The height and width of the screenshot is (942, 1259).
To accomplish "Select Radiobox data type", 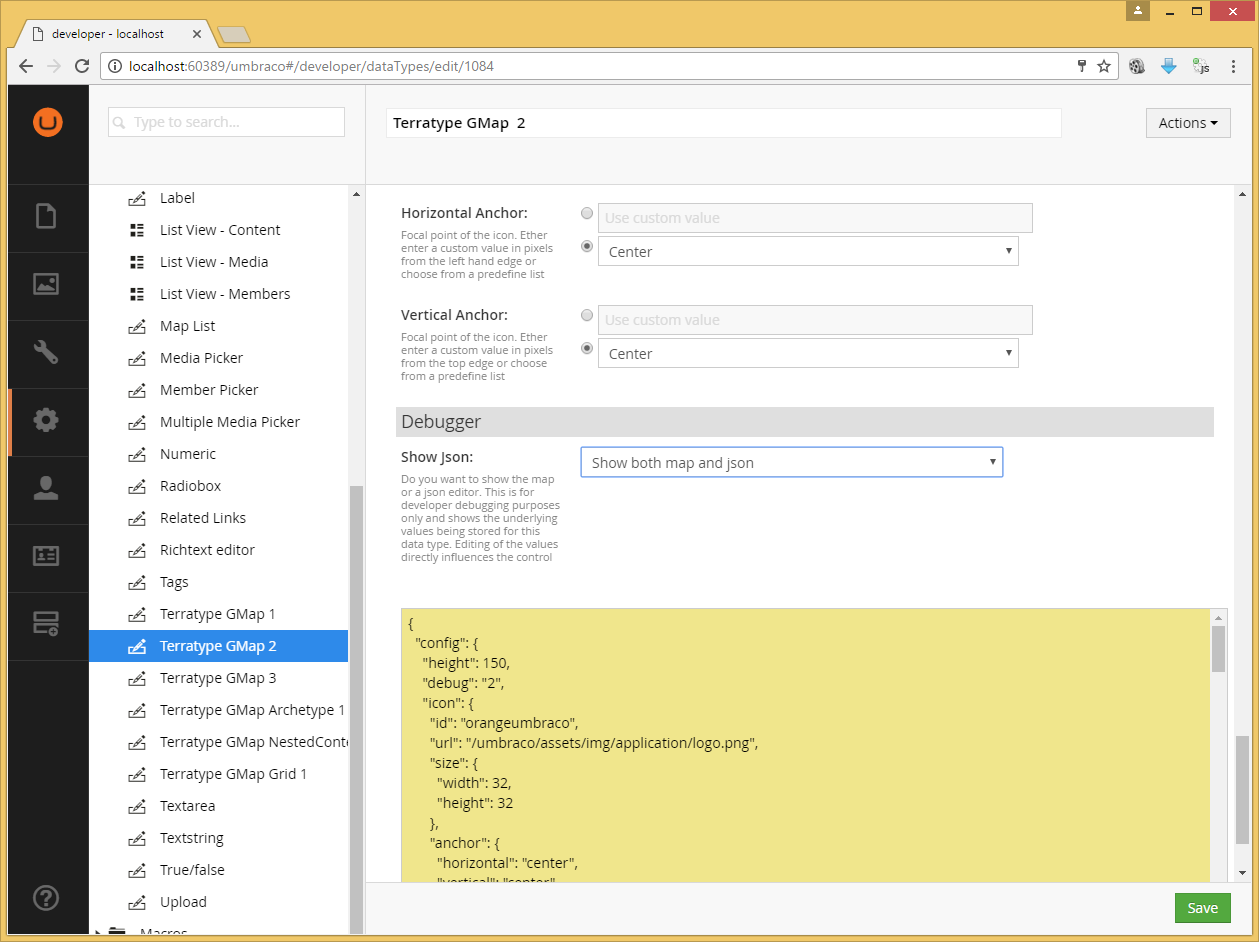I will [x=190, y=486].
